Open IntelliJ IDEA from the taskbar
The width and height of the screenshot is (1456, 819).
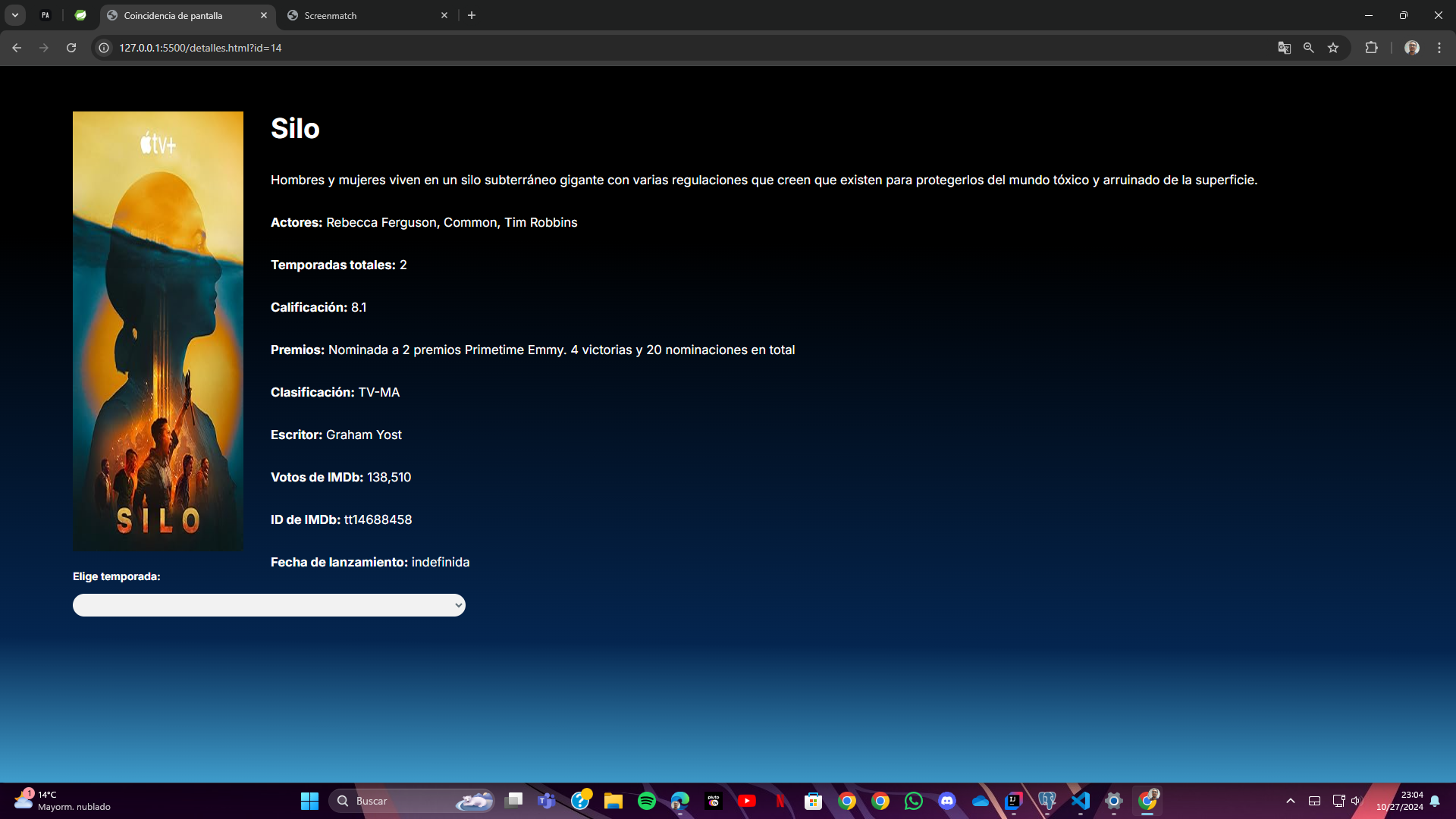tap(1014, 801)
